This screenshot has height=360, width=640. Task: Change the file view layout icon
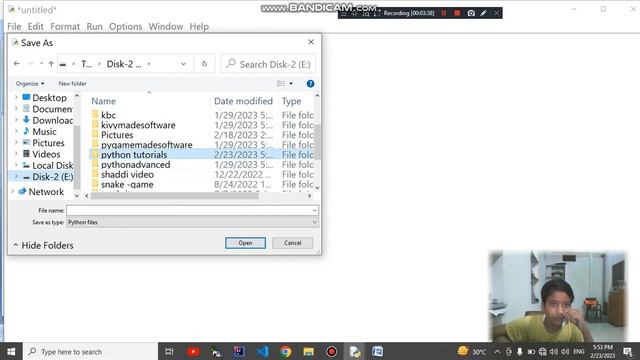[x=281, y=84]
